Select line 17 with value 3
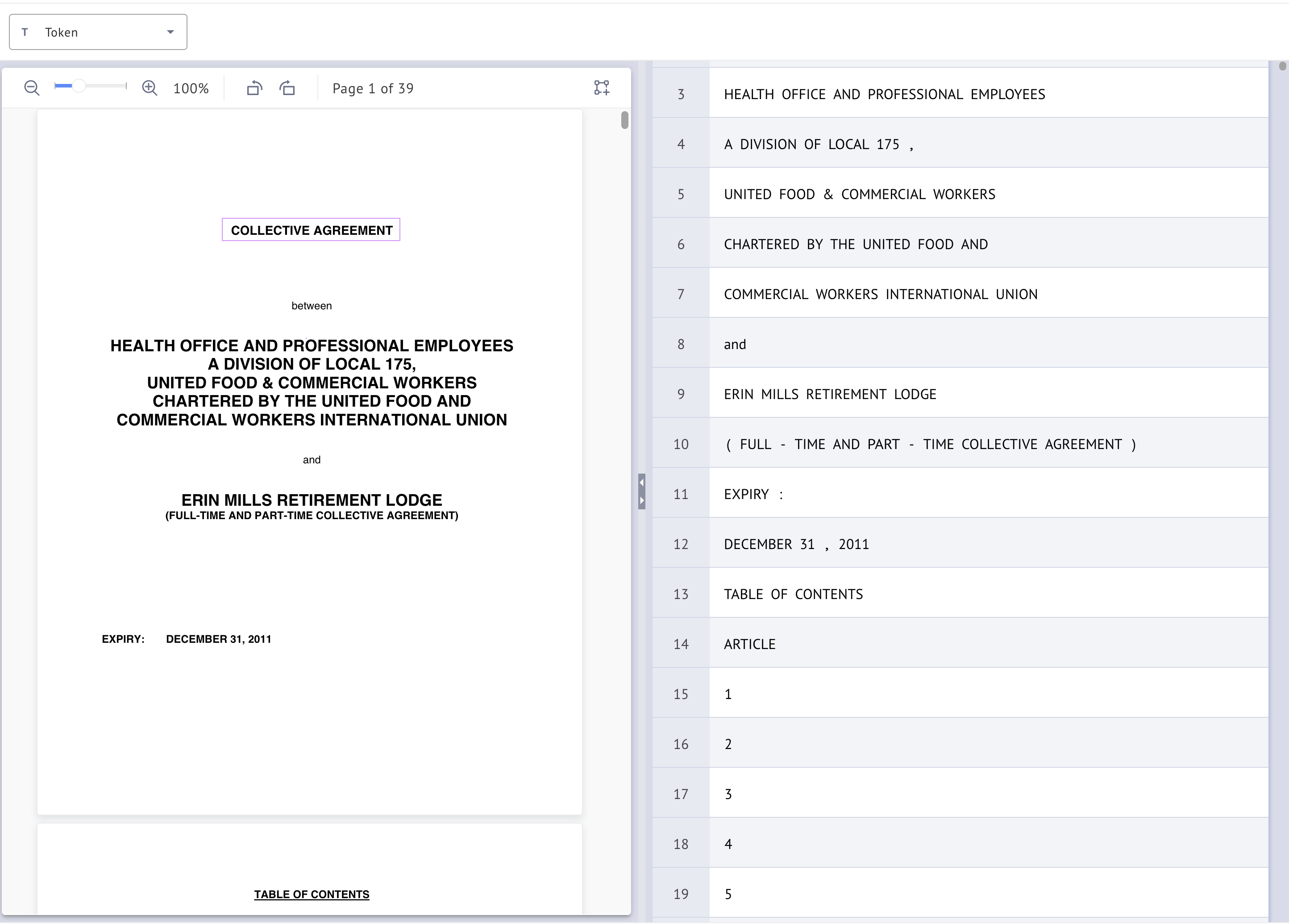 coord(960,793)
